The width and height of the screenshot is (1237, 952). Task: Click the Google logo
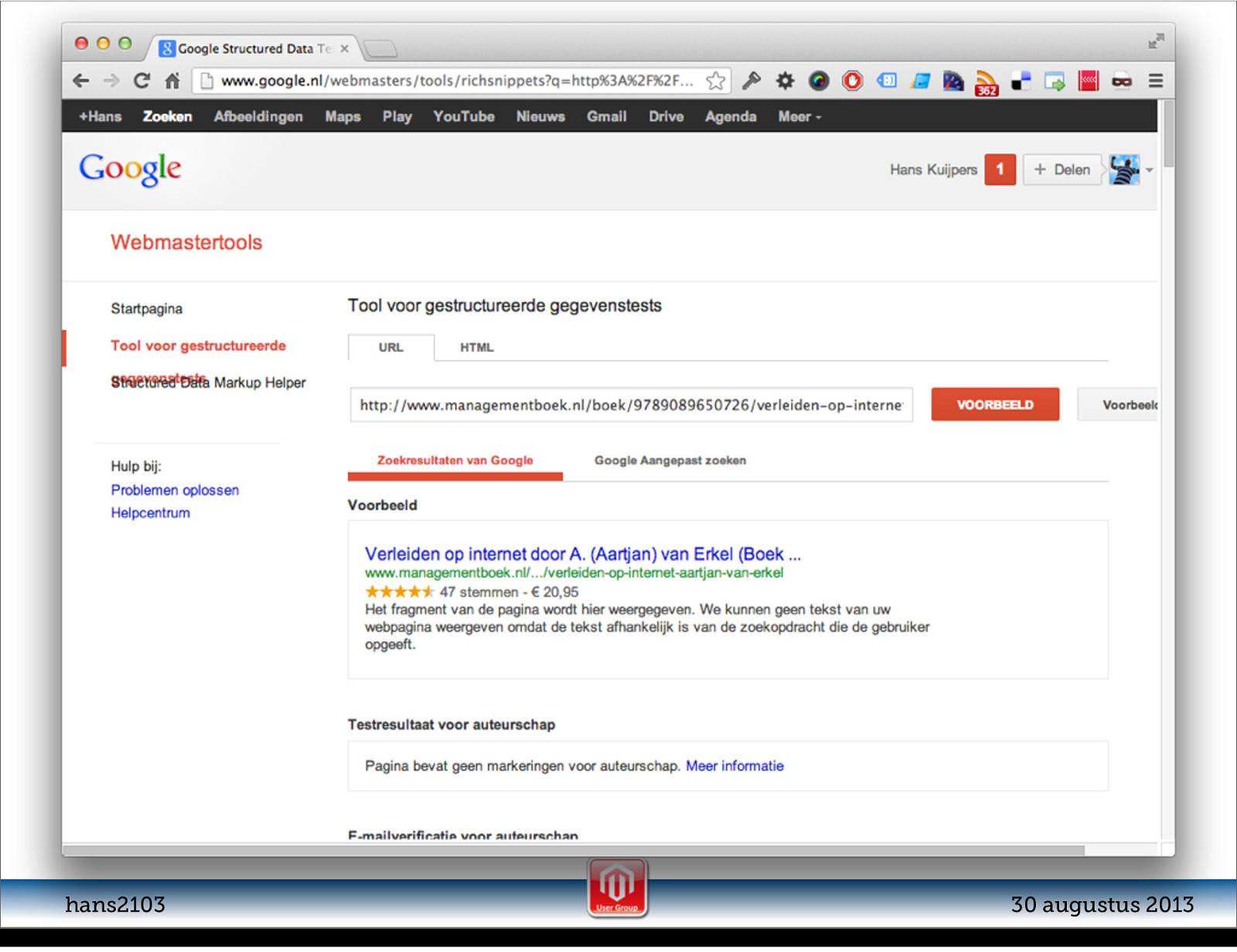130,169
